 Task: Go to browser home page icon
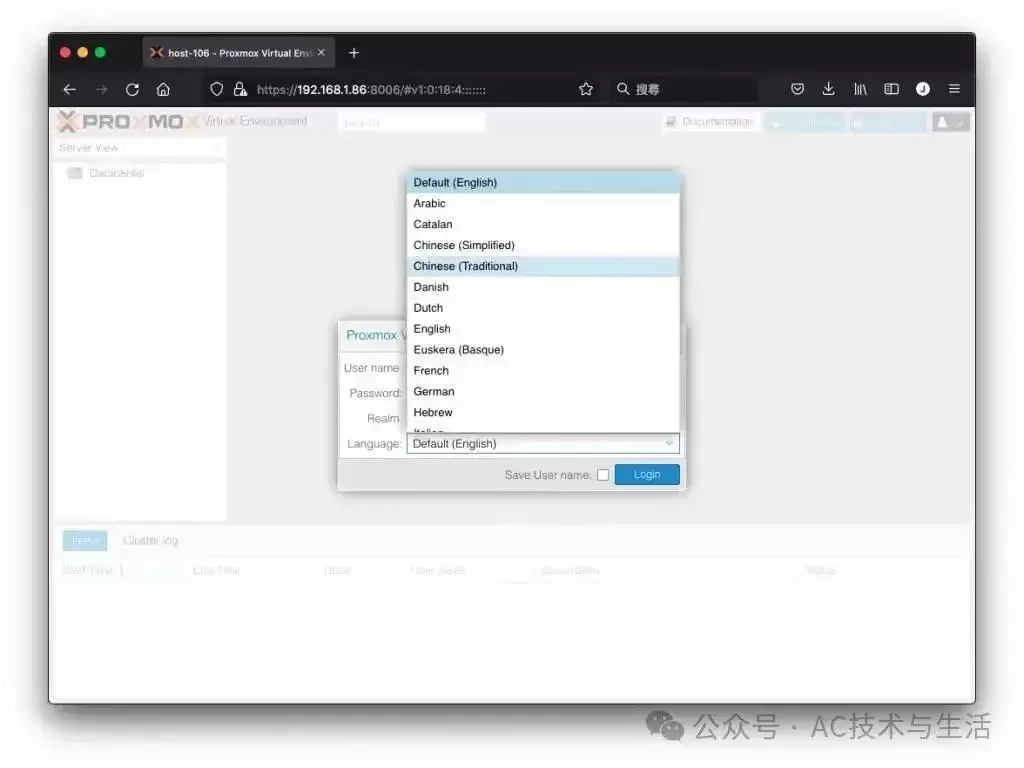(x=163, y=89)
